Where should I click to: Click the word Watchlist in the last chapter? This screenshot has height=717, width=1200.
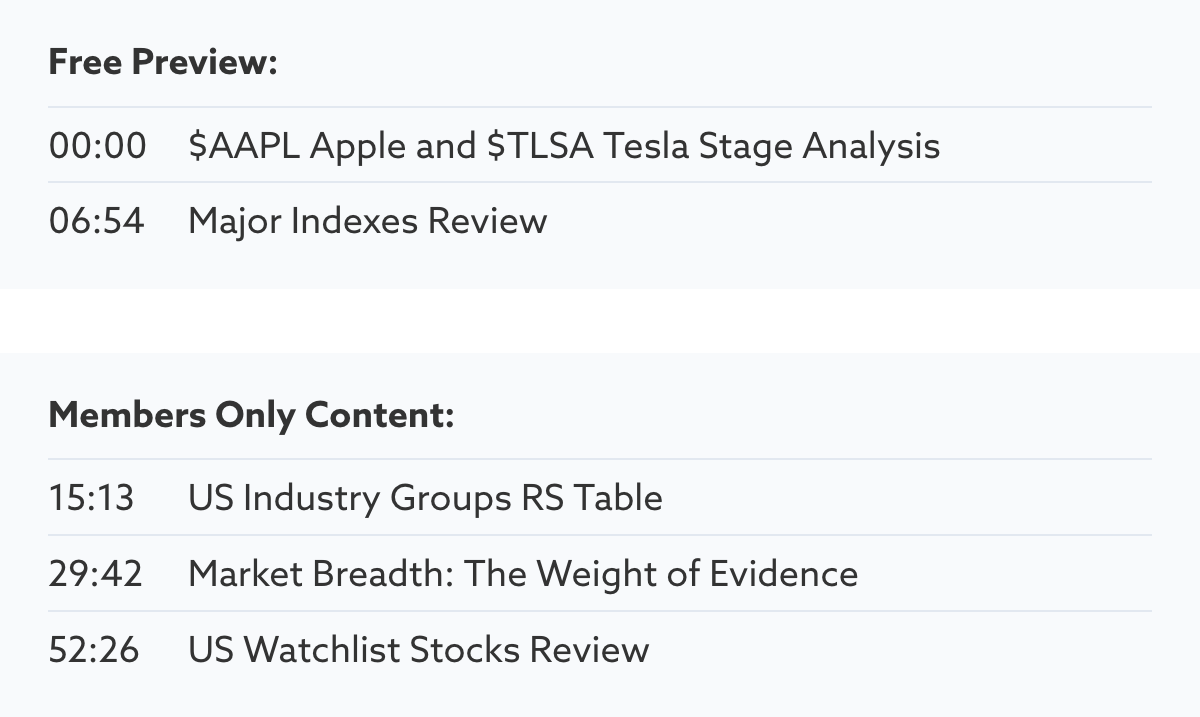coord(322,650)
